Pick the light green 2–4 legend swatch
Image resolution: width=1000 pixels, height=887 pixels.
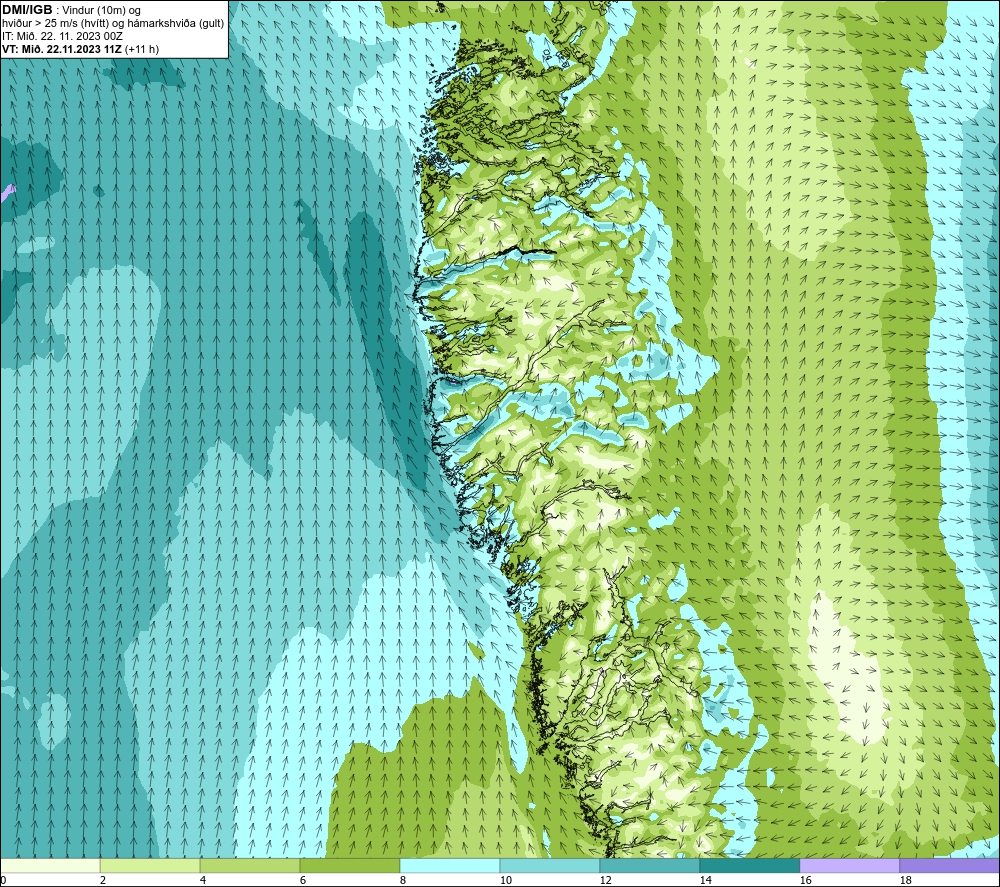[x=150, y=865]
